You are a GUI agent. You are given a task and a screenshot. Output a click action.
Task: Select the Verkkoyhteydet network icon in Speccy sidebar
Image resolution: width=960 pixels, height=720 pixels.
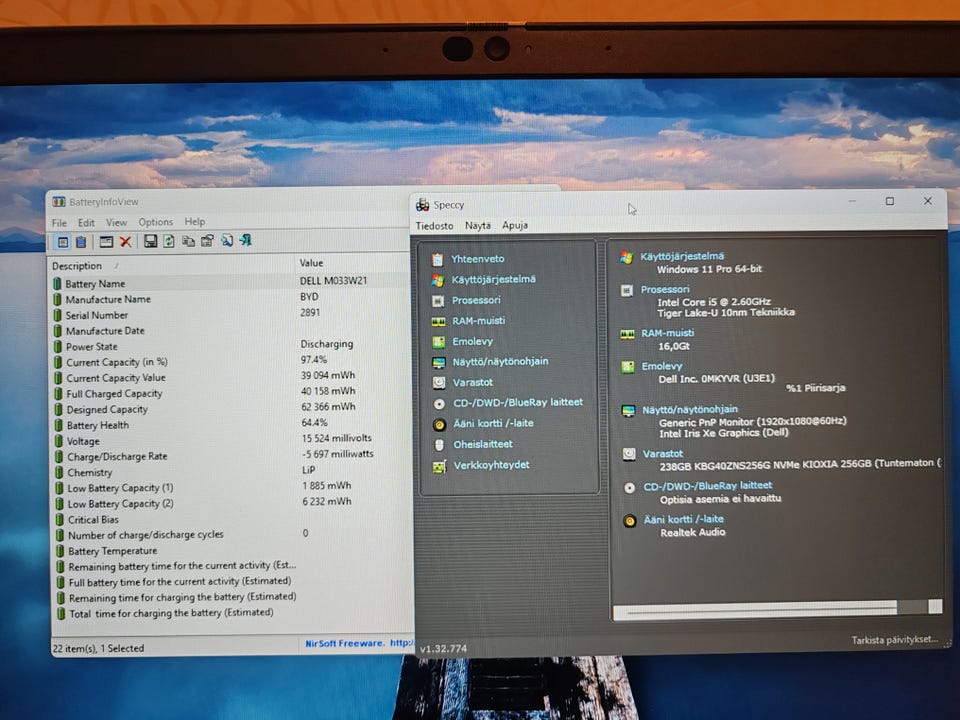[440, 467]
